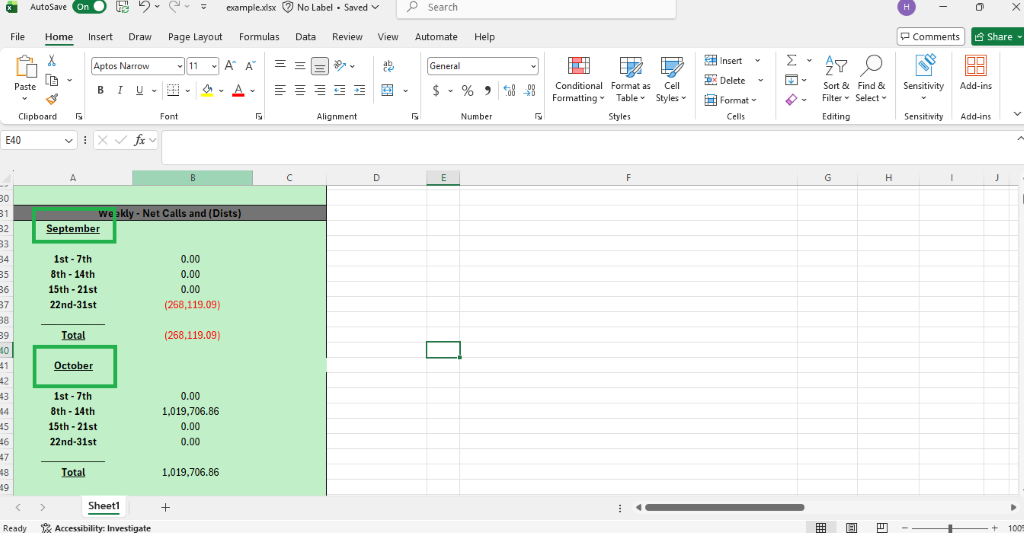The height and width of the screenshot is (533, 1024).
Task: Open Find & Select menu
Action: (x=871, y=79)
